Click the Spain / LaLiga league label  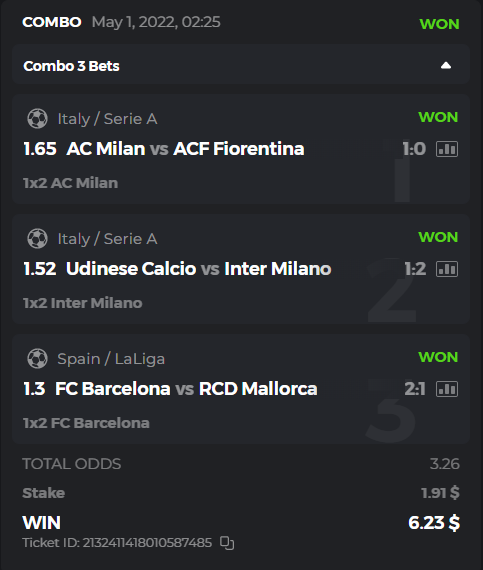111,359
